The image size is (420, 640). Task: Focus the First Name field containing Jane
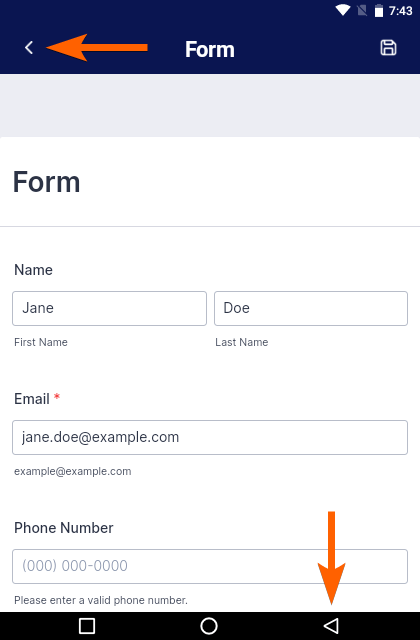(x=109, y=308)
